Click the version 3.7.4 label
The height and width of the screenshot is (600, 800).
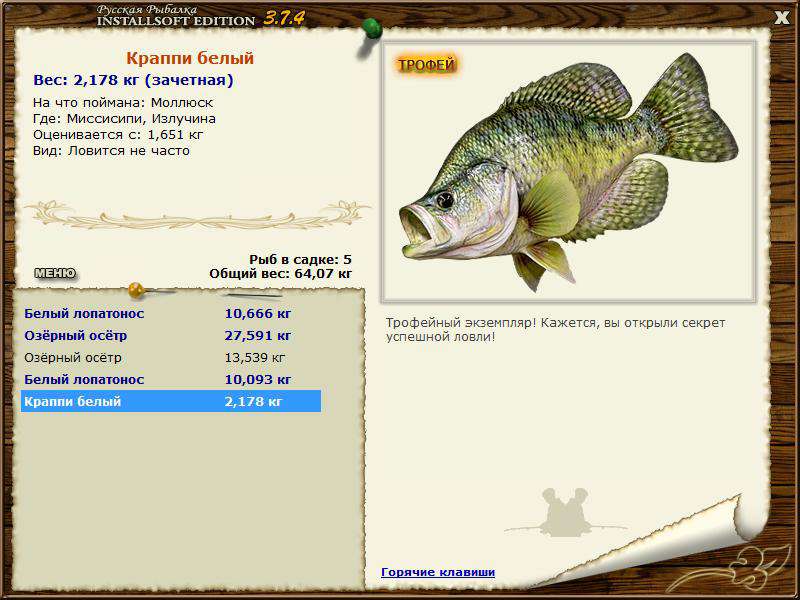pyautogui.click(x=284, y=19)
